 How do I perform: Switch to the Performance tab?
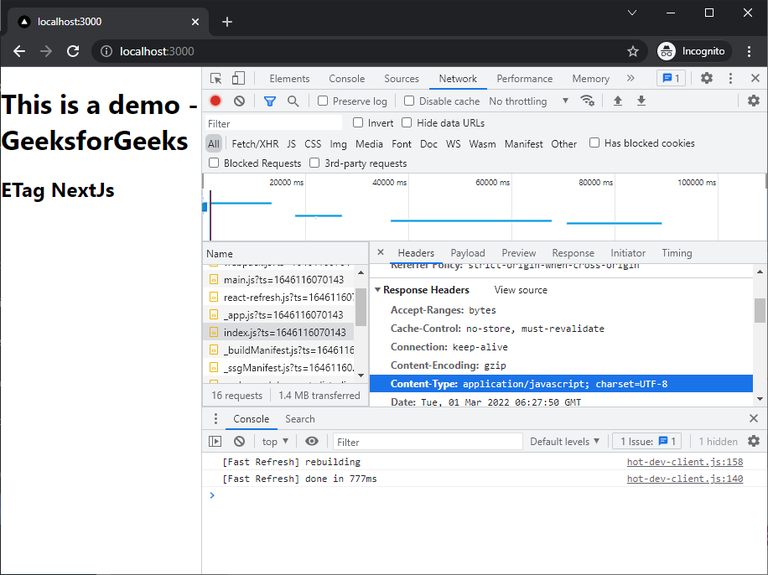coord(524,78)
